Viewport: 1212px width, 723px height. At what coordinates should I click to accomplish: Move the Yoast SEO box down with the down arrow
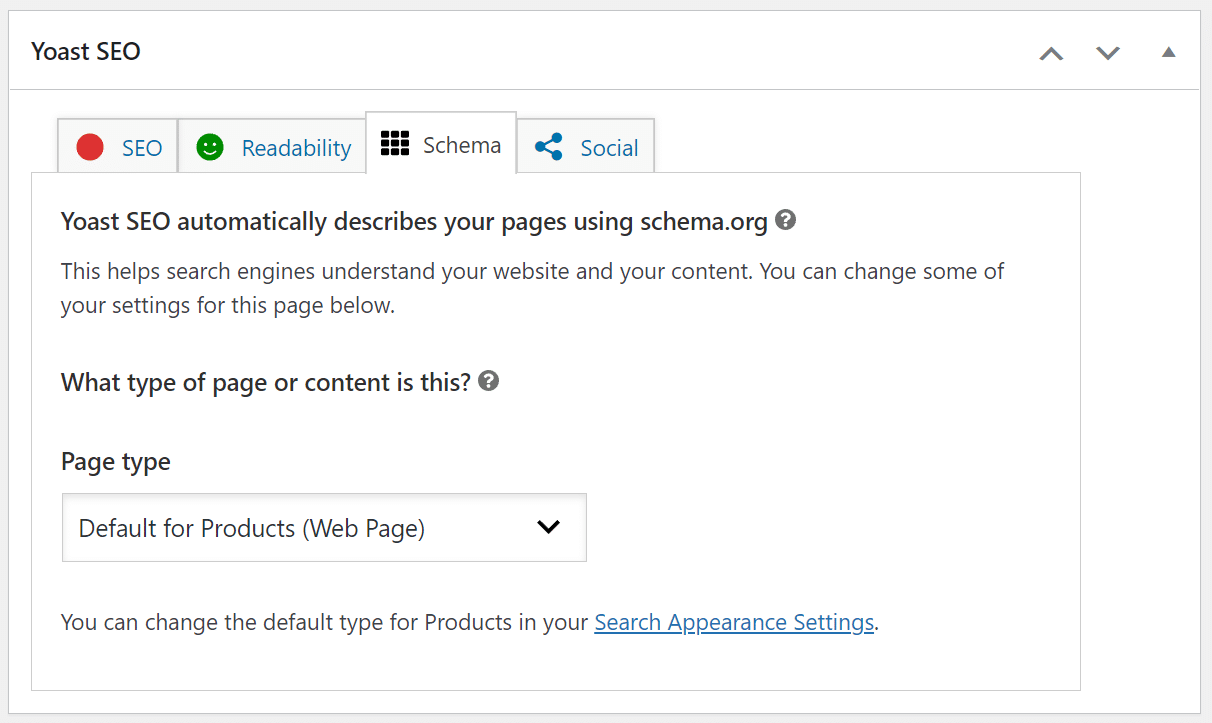1108,54
